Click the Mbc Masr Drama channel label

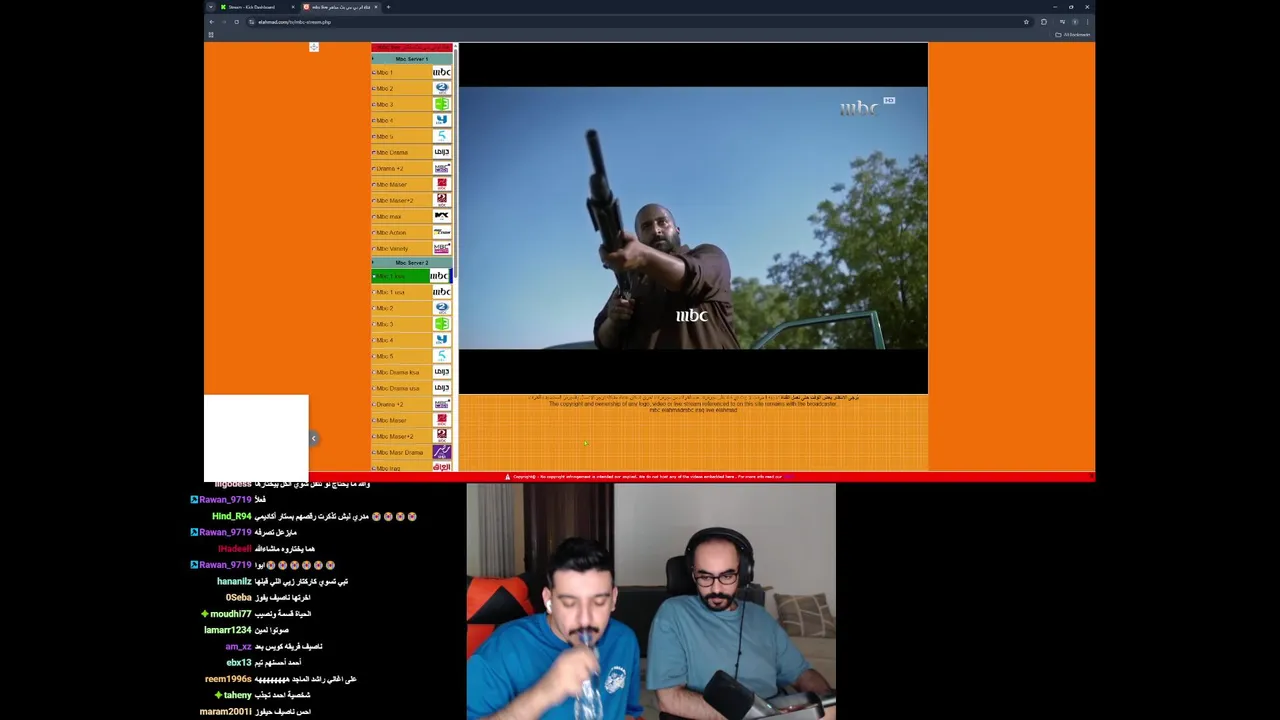click(400, 453)
